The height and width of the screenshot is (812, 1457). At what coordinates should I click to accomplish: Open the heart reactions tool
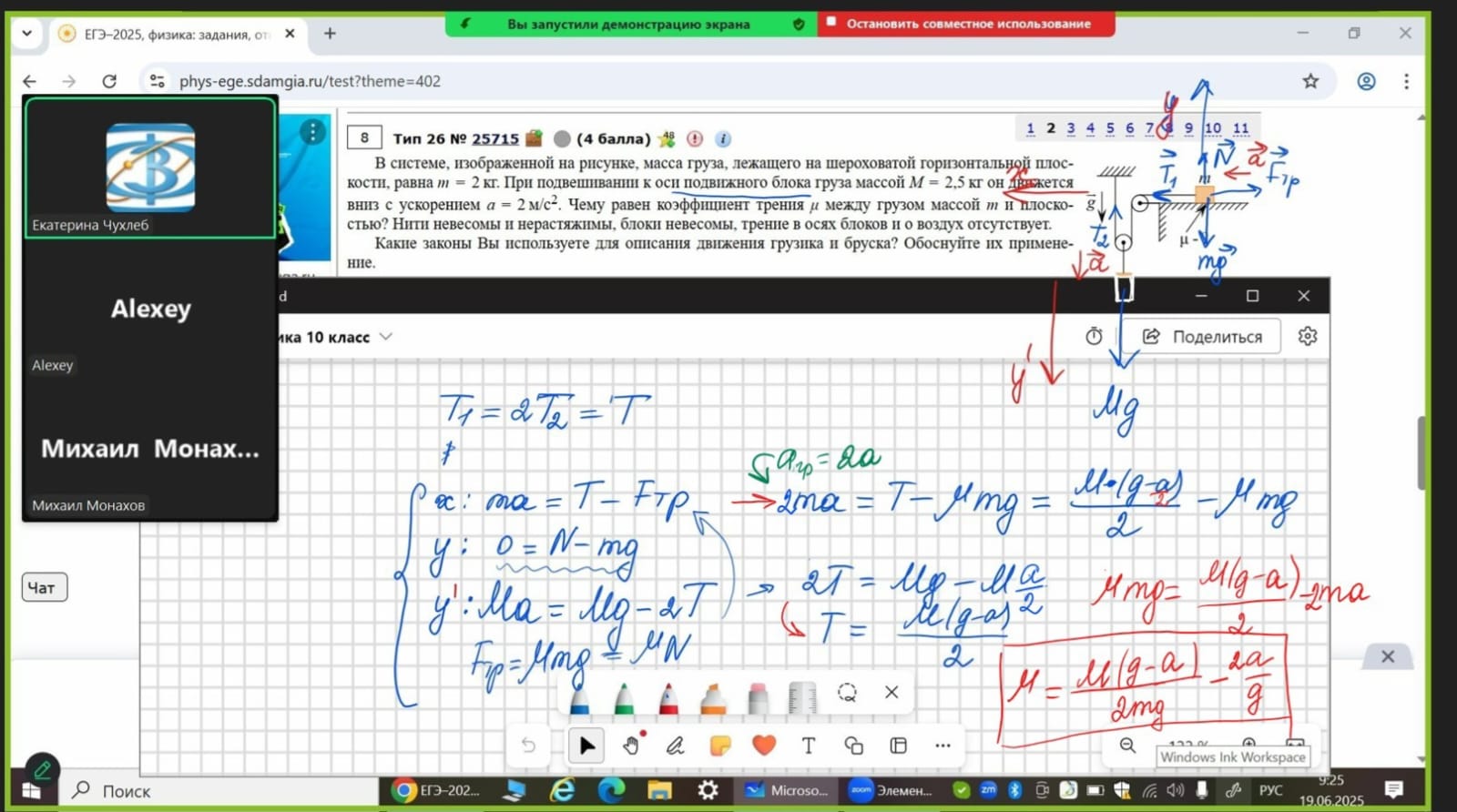pos(764,746)
